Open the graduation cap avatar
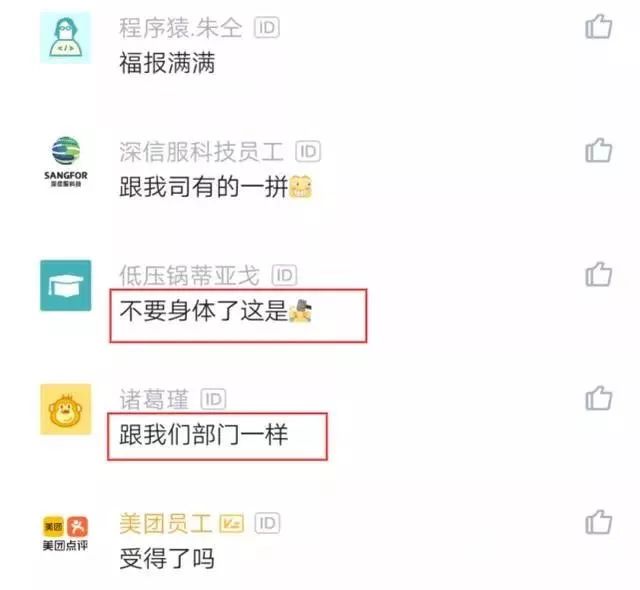 coord(66,285)
